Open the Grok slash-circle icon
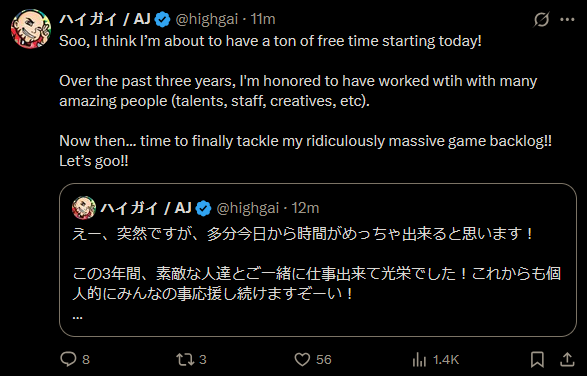This screenshot has width=587, height=376. [541, 19]
